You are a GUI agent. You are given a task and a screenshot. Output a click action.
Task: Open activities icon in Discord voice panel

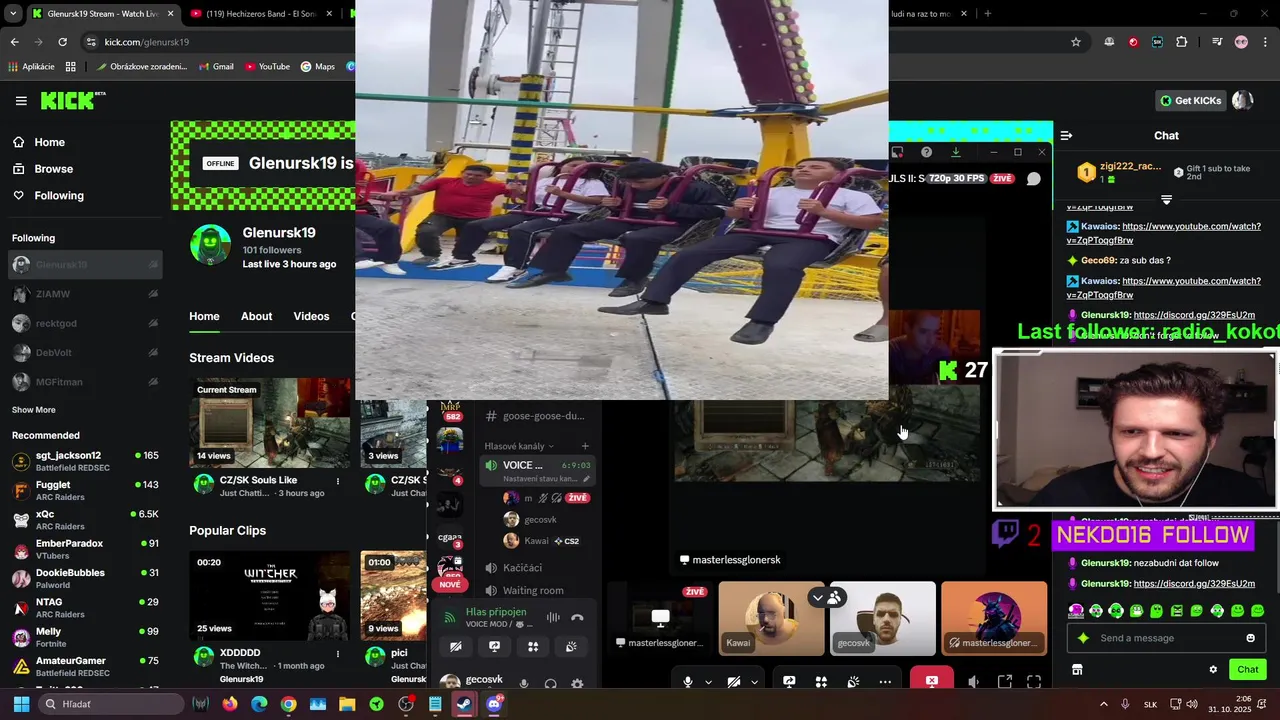(x=533, y=647)
